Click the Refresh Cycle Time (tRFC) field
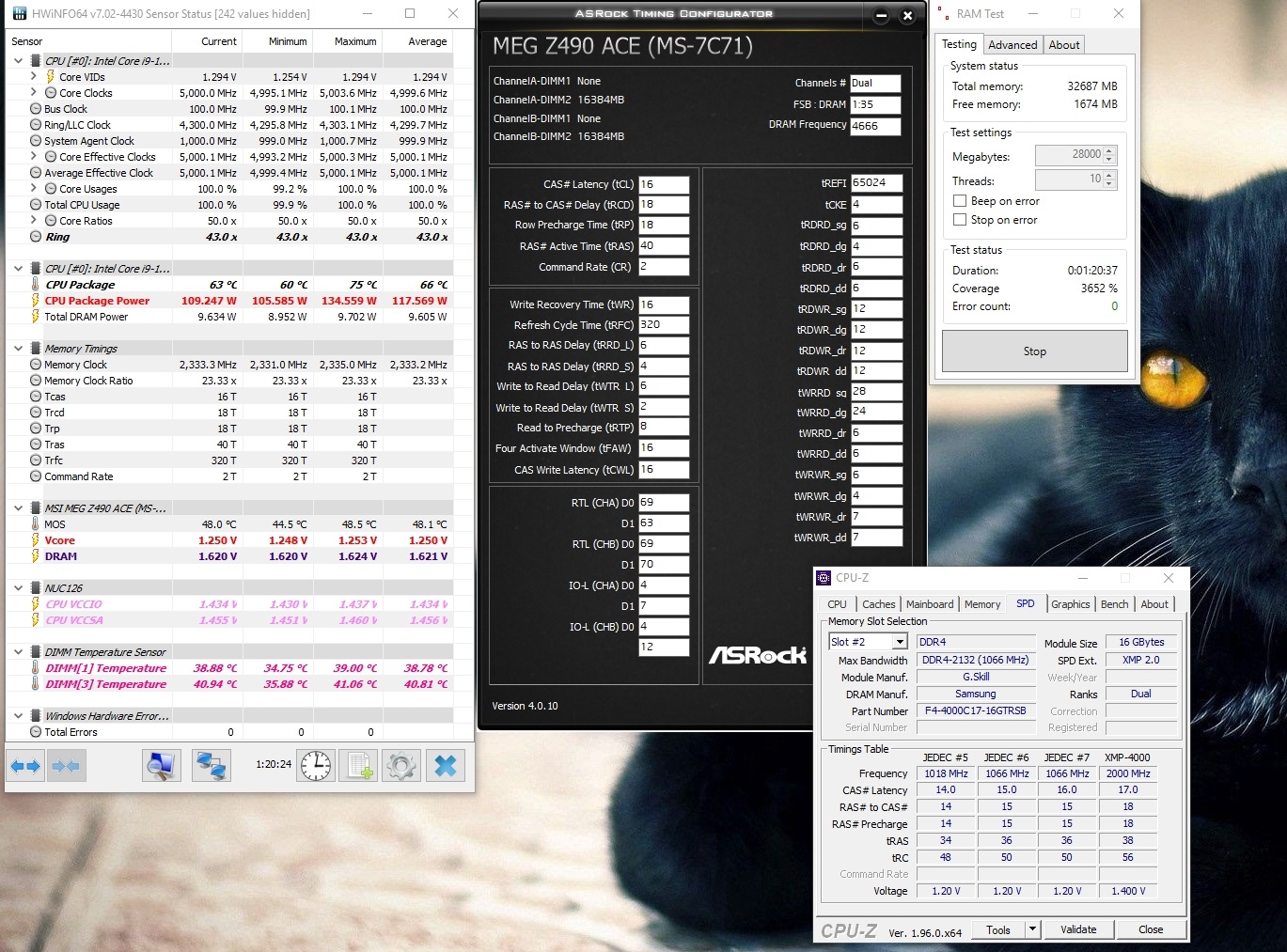The image size is (1287, 952). click(664, 325)
